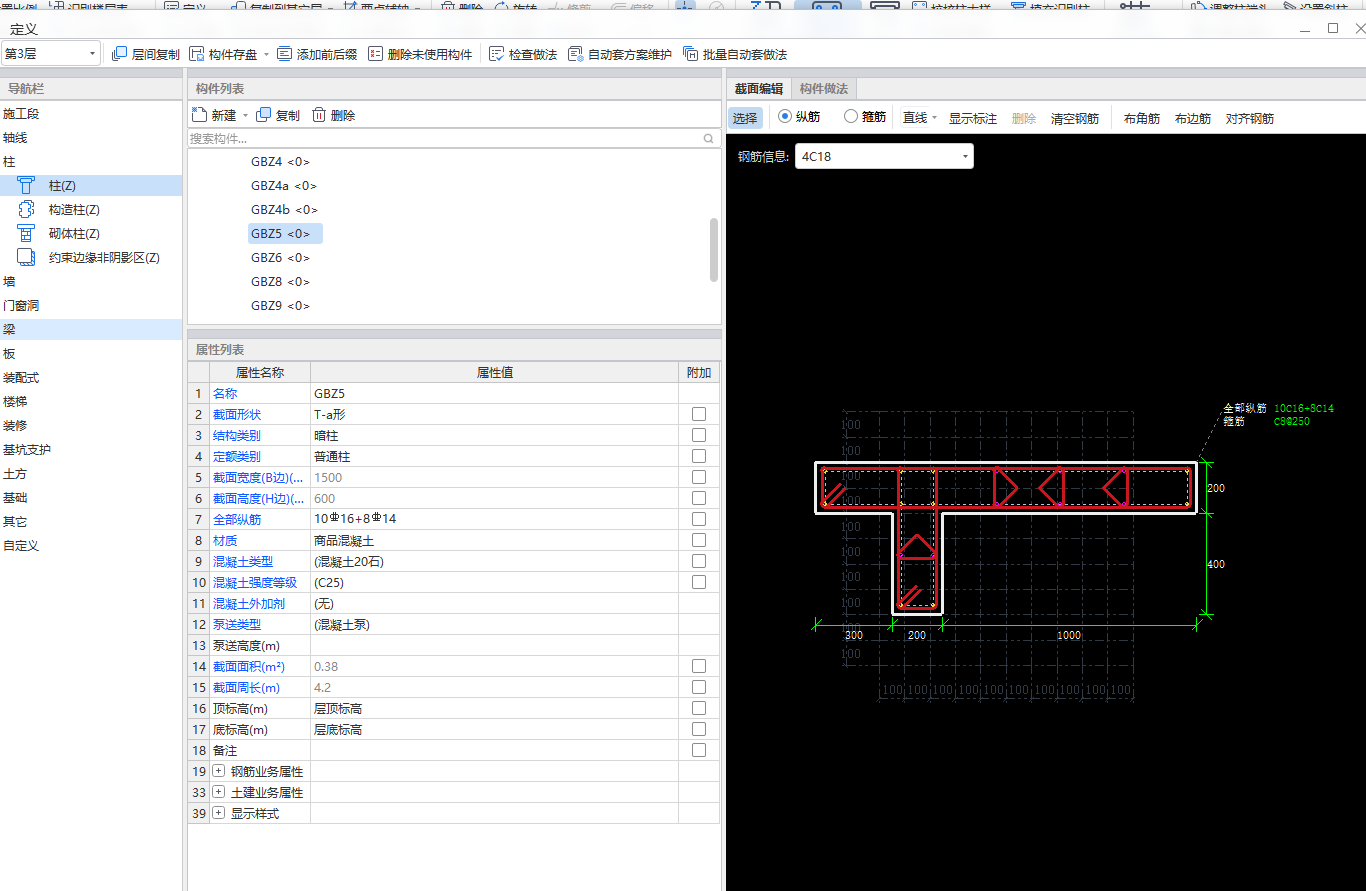The height and width of the screenshot is (891, 1366).
Task: Click the 清空钢筋 button
Action: 1075,118
